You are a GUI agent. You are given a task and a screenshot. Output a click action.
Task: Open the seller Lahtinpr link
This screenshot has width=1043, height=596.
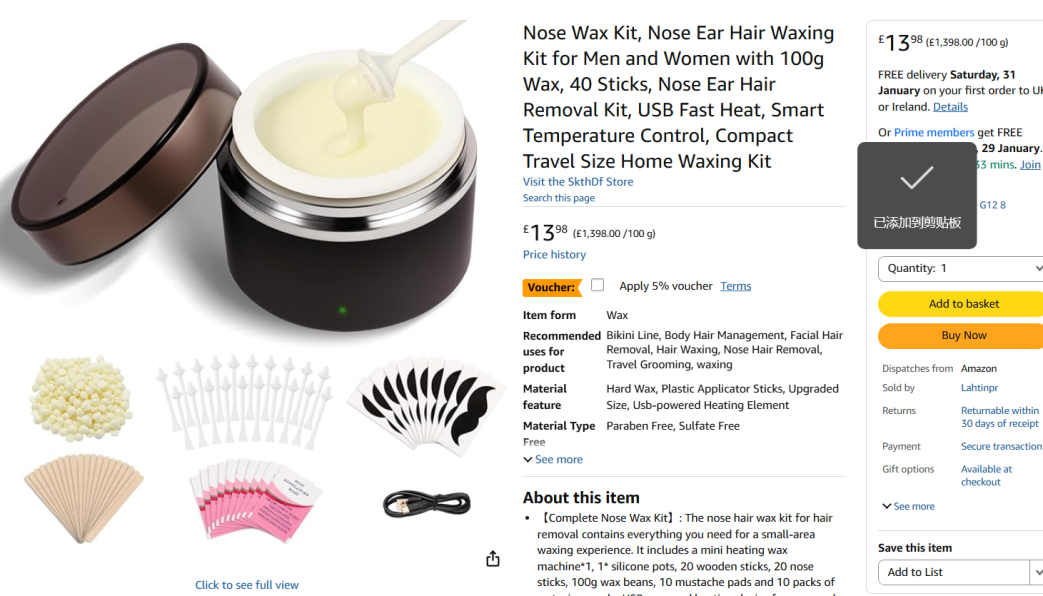(979, 388)
